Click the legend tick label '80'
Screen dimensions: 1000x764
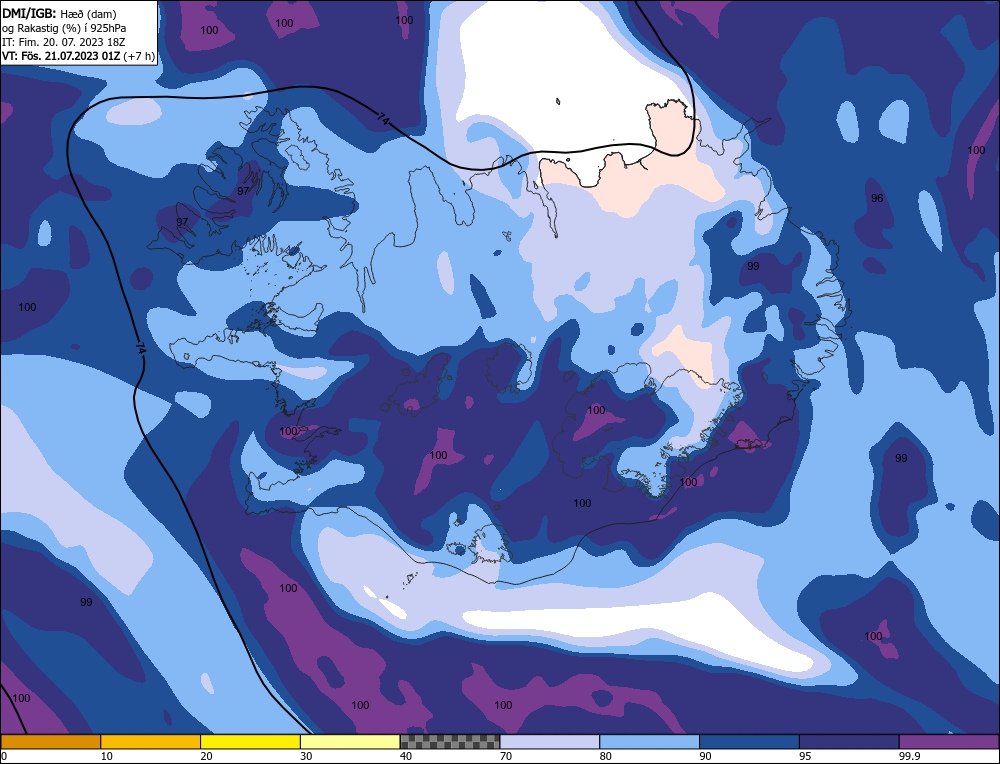[x=606, y=756]
